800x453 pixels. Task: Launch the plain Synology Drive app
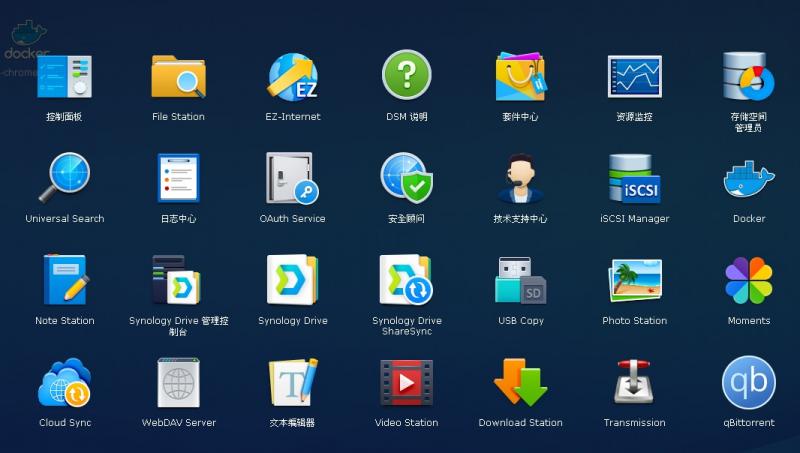tap(292, 280)
